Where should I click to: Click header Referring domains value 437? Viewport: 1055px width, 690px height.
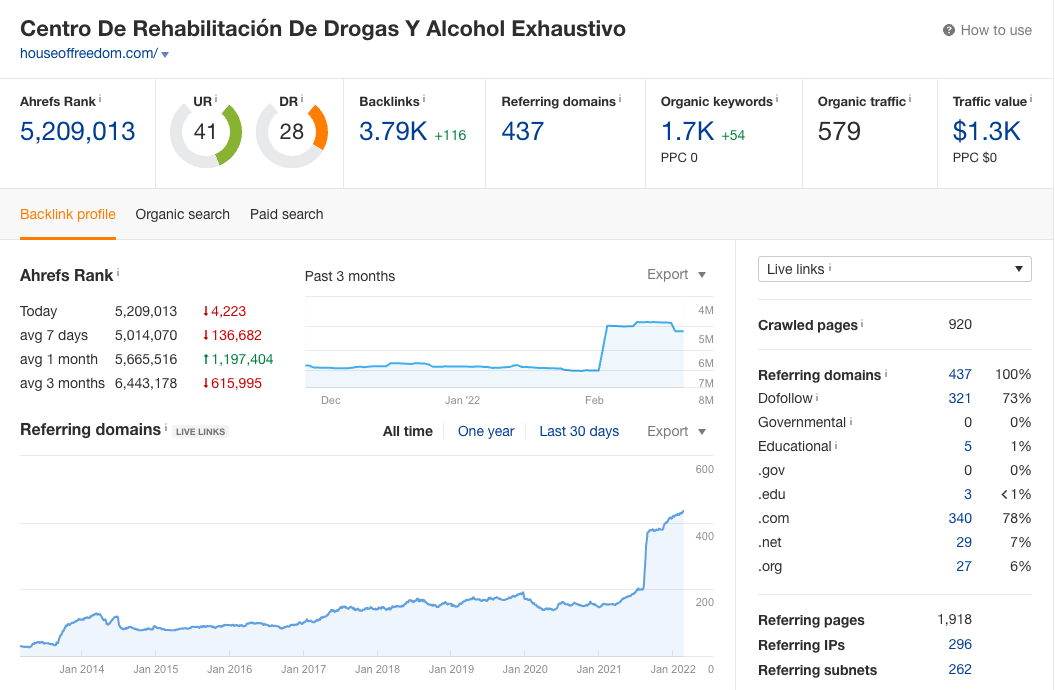(523, 131)
